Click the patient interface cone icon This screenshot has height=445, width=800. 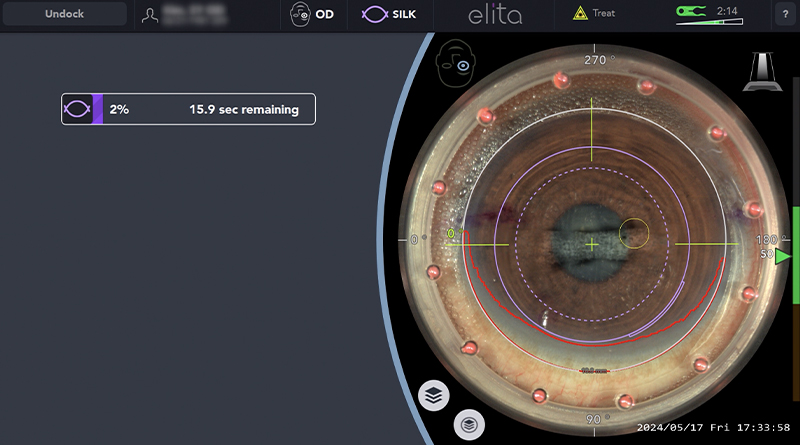point(762,71)
